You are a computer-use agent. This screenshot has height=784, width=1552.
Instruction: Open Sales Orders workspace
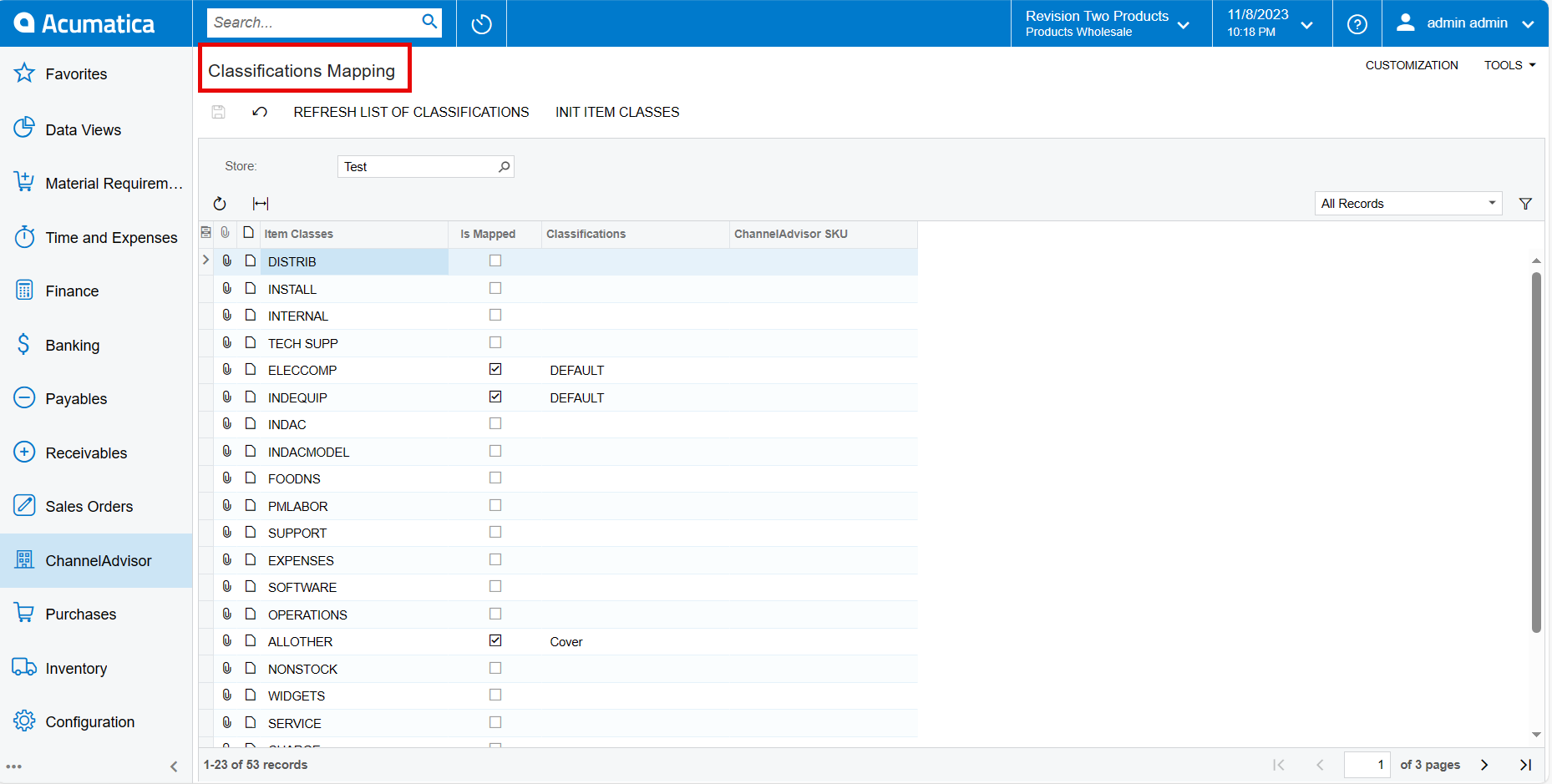[96, 507]
